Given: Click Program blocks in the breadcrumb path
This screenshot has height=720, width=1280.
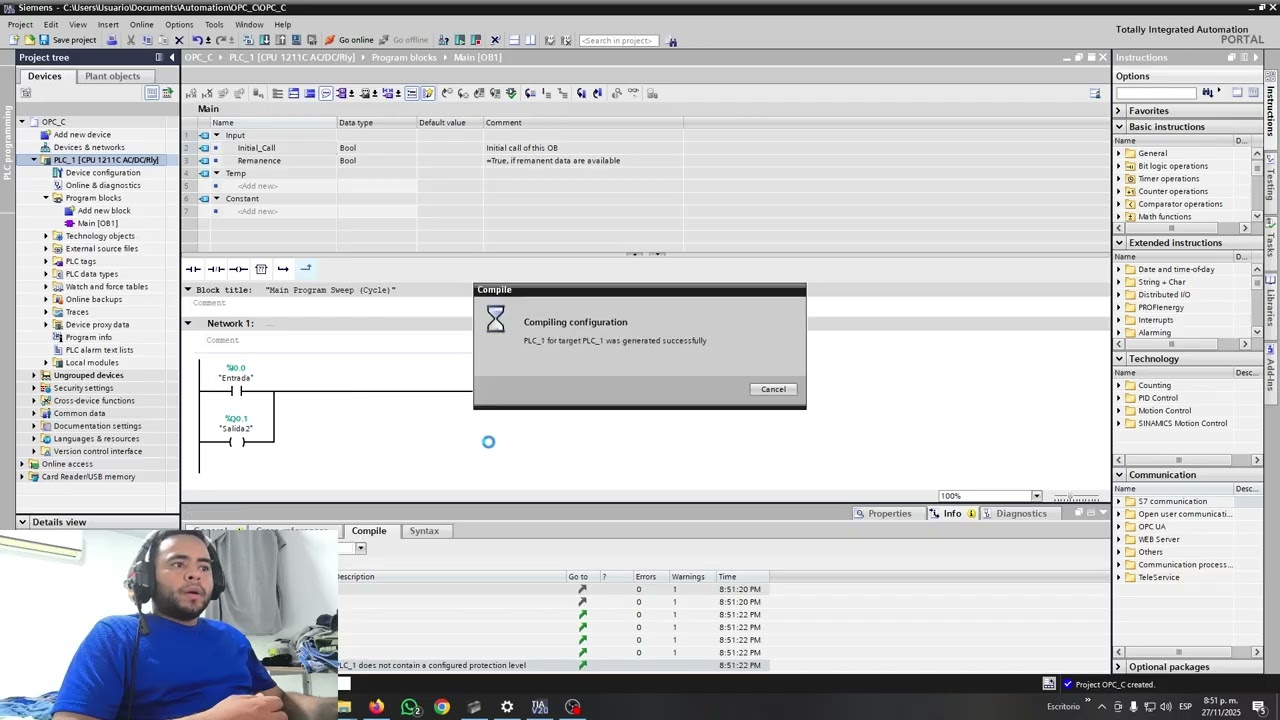Looking at the screenshot, I should (x=404, y=57).
